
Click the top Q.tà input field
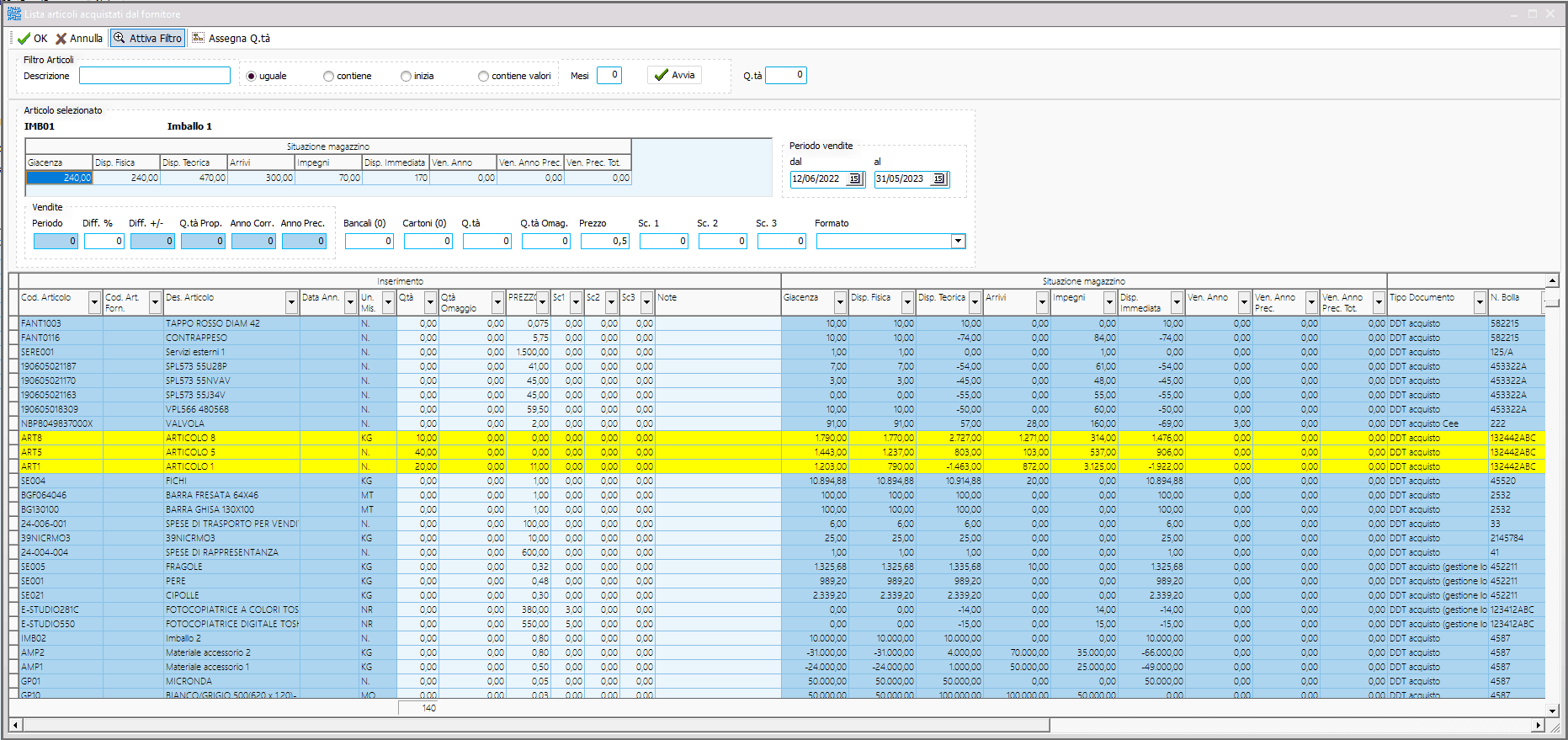786,75
